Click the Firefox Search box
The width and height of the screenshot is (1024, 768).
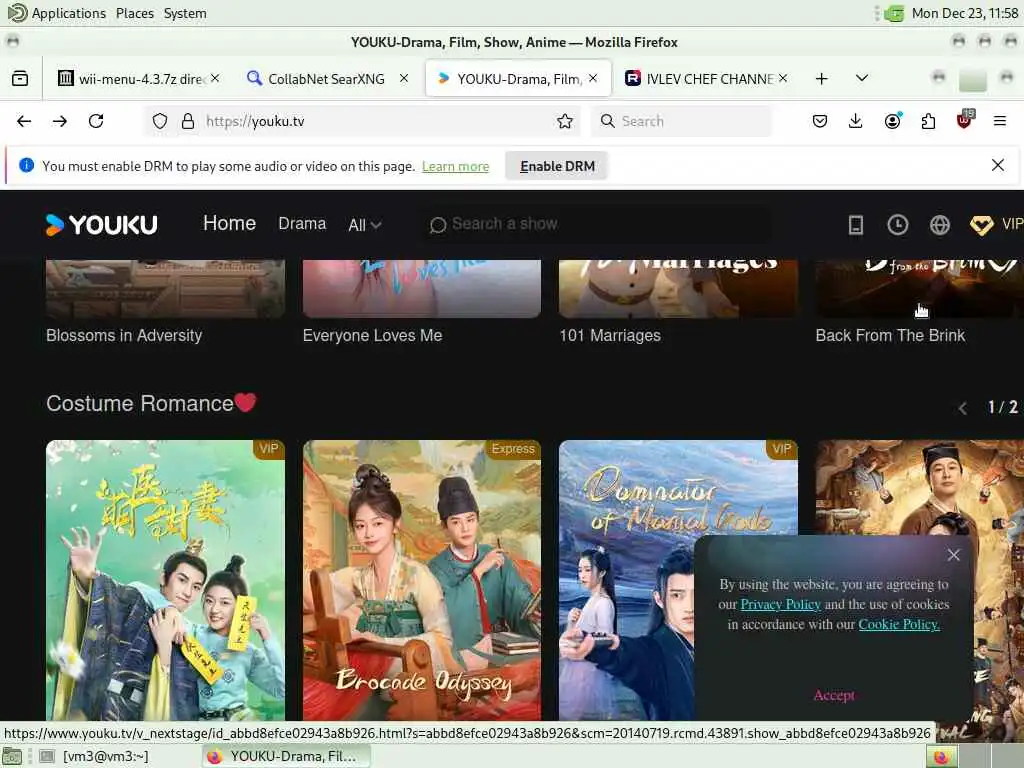click(x=682, y=121)
